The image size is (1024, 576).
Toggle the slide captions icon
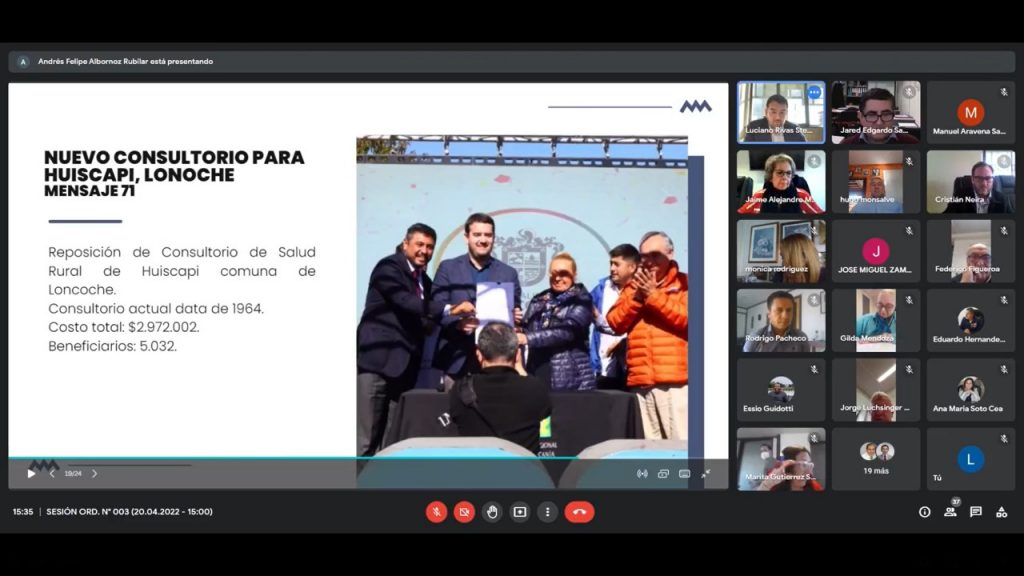pyautogui.click(x=684, y=474)
